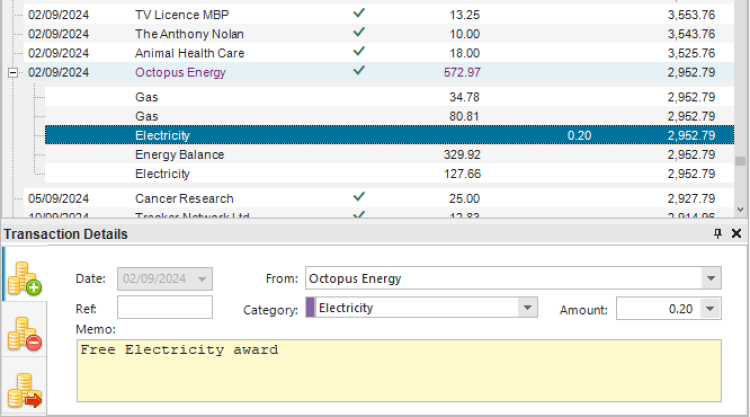The height and width of the screenshot is (417, 750).
Task: Open the Category dropdown arrow
Action: pos(529,309)
